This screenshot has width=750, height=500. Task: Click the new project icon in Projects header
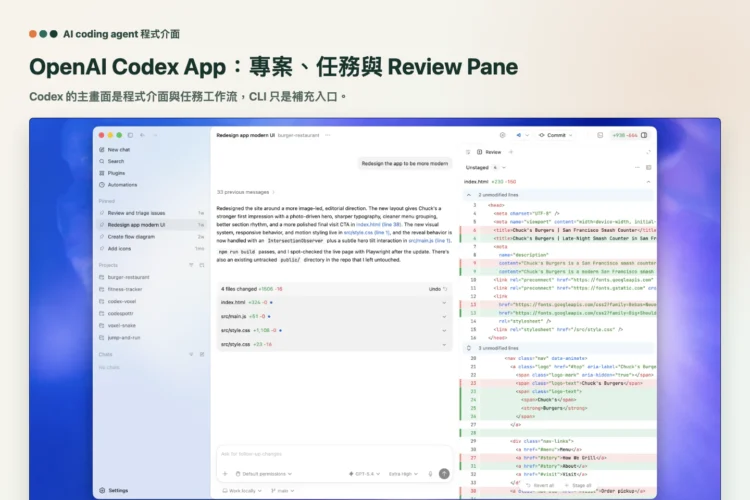[202, 265]
